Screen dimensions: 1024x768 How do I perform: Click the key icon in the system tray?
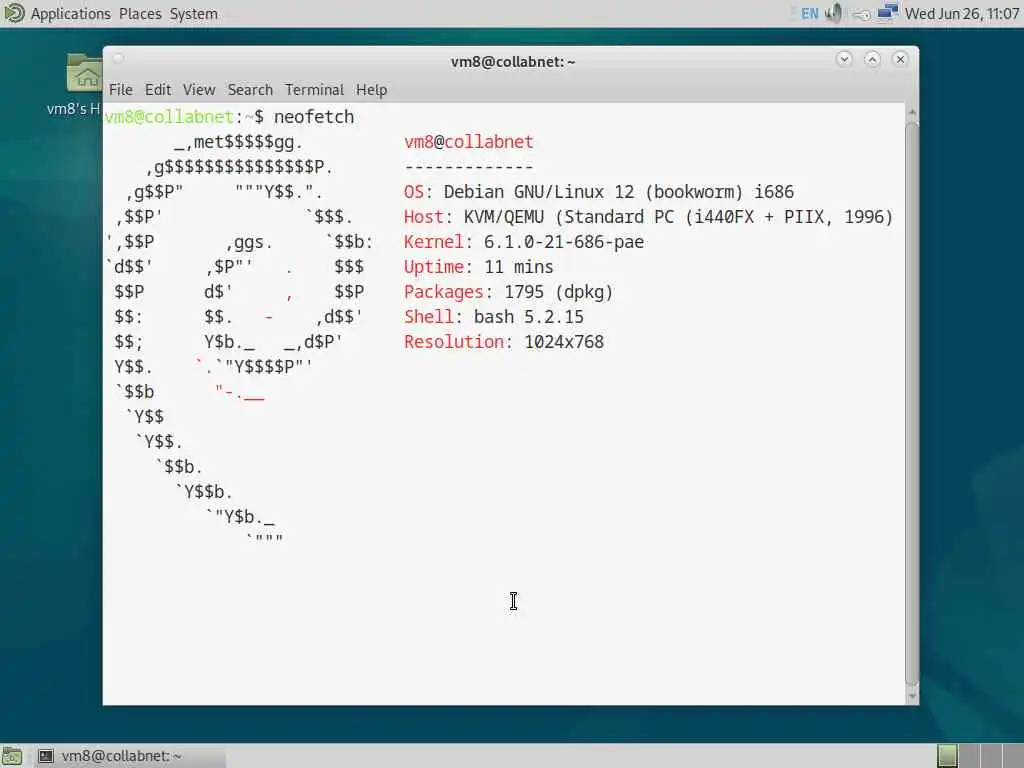pyautogui.click(x=861, y=14)
